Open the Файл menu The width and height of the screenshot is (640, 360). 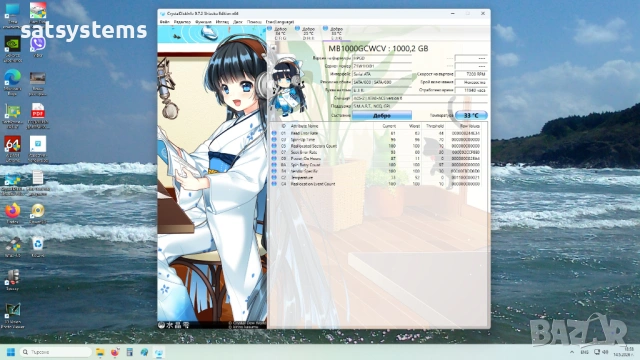pyautogui.click(x=164, y=22)
